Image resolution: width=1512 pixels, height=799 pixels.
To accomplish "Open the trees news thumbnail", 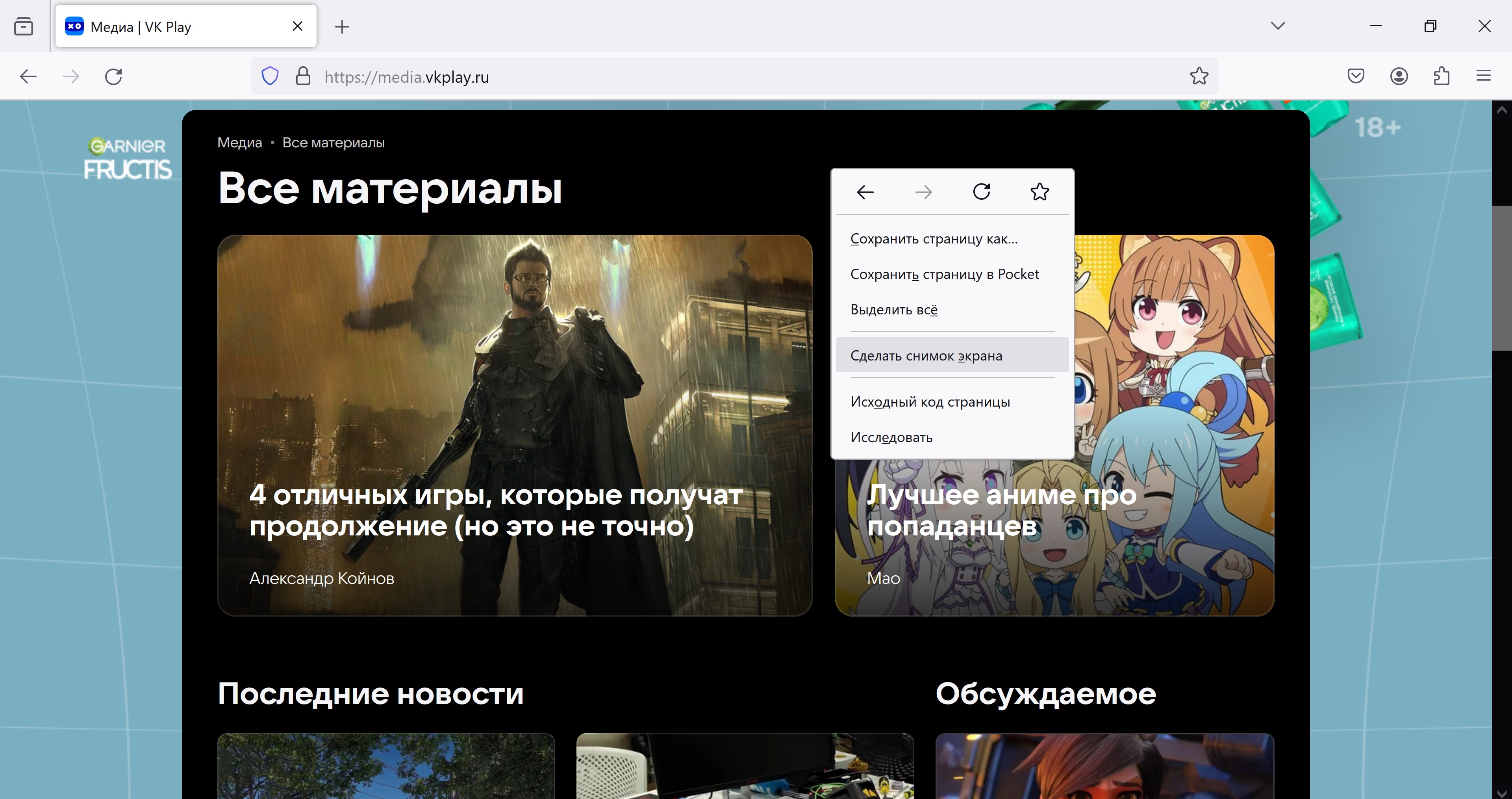I will pos(386,766).
